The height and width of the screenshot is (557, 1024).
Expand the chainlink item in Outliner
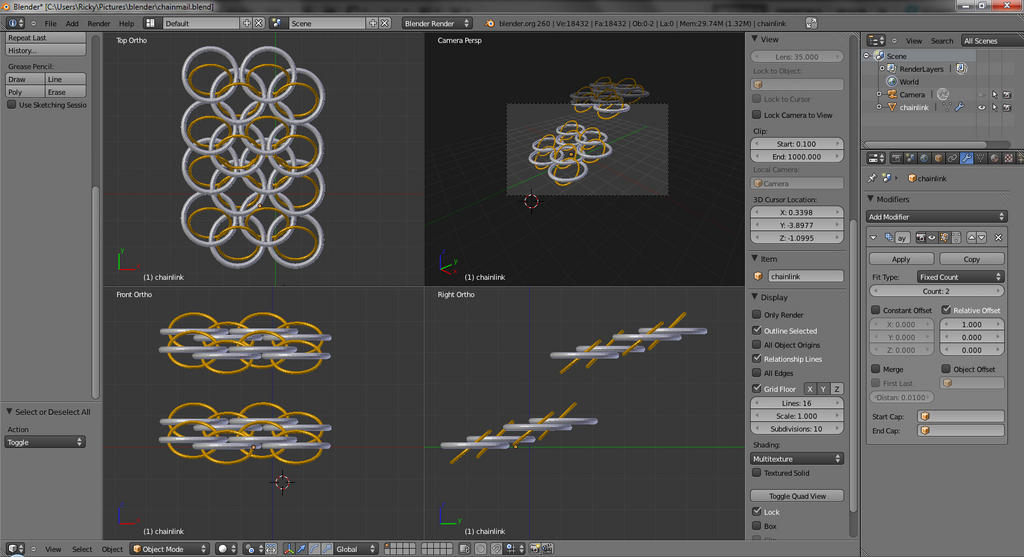(x=879, y=107)
